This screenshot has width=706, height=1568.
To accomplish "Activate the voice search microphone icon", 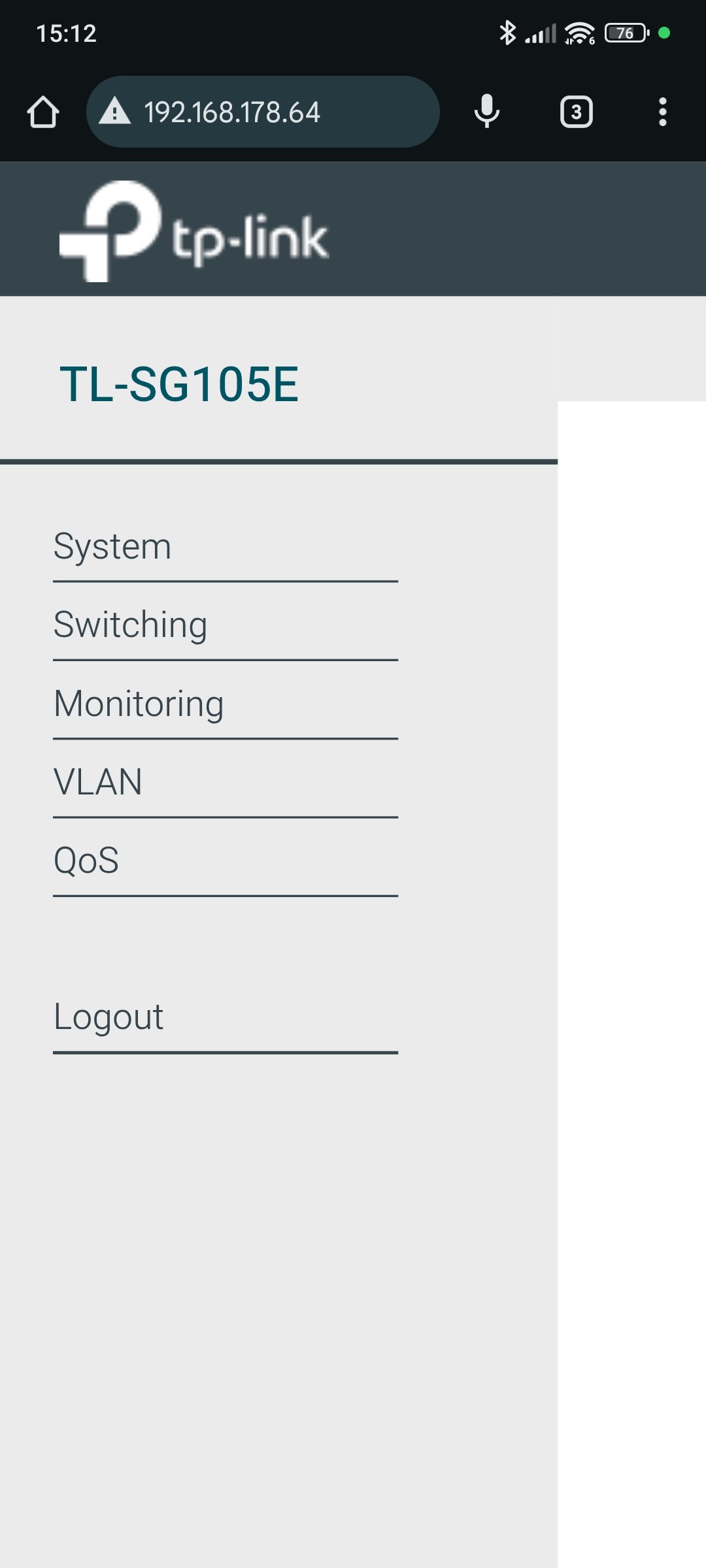I will [x=487, y=111].
